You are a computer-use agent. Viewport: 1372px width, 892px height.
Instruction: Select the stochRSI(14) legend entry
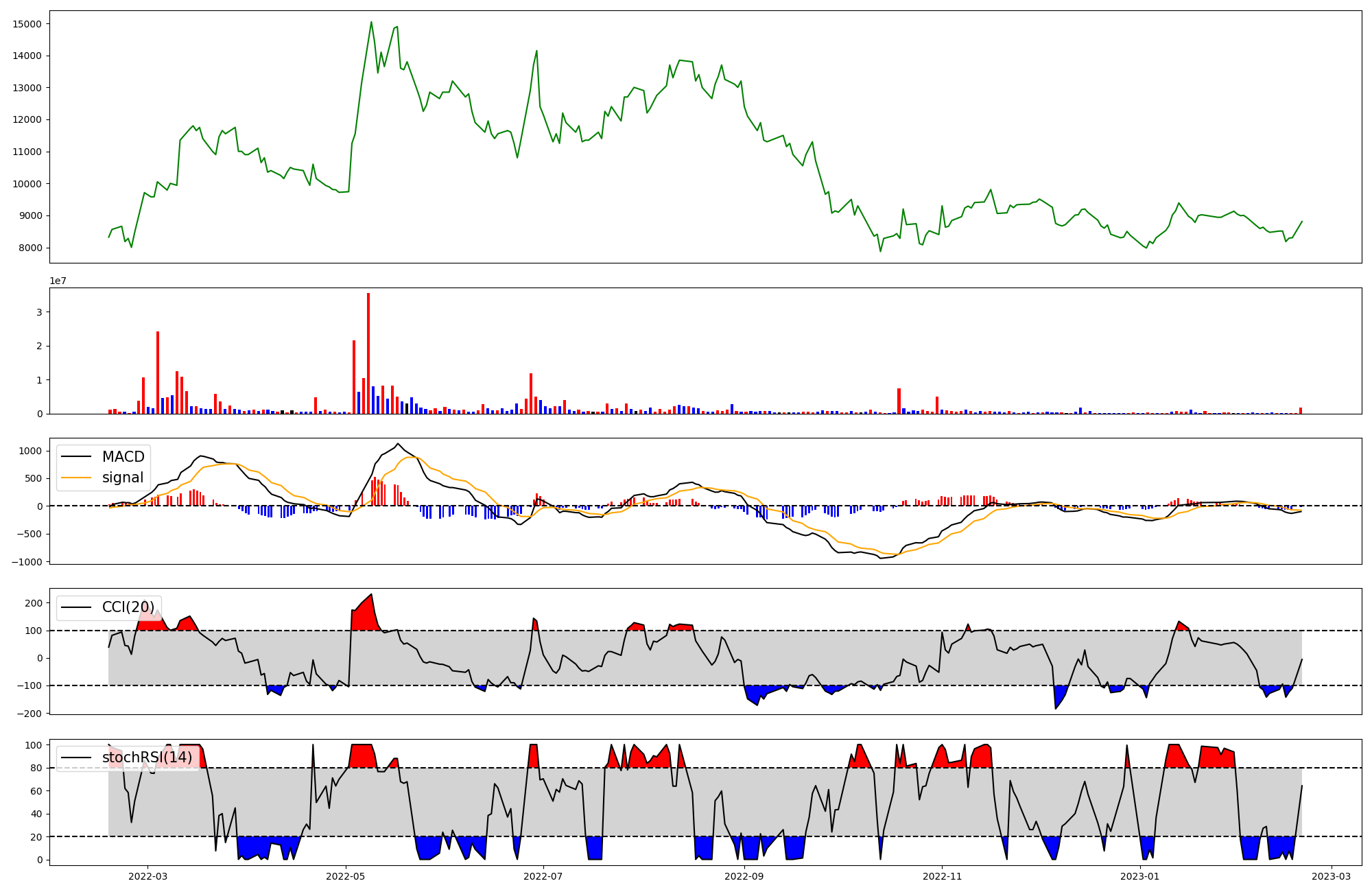click(x=147, y=758)
